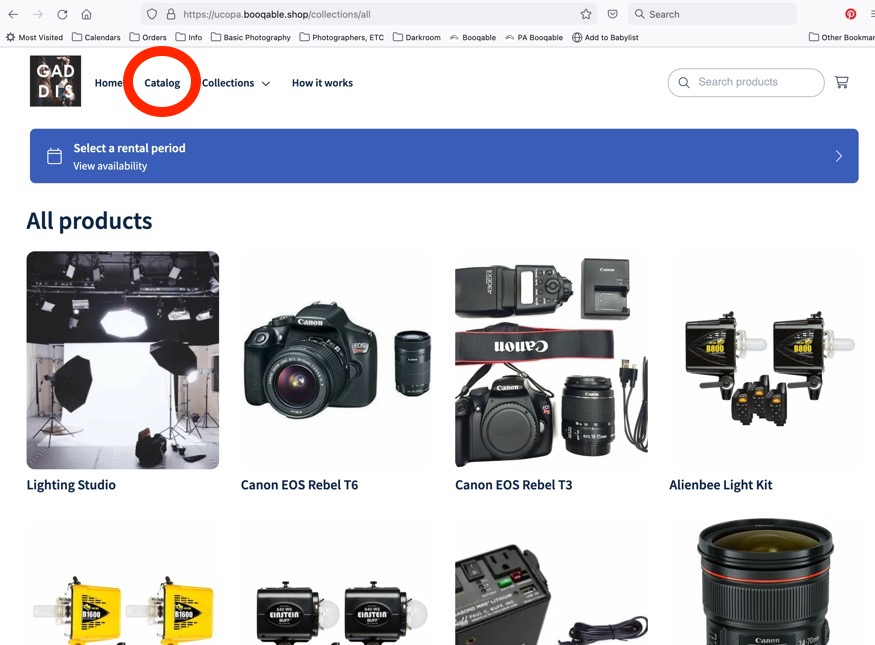Open the Info bookmark folder
Screen dimensions: 875x645
(189, 37)
